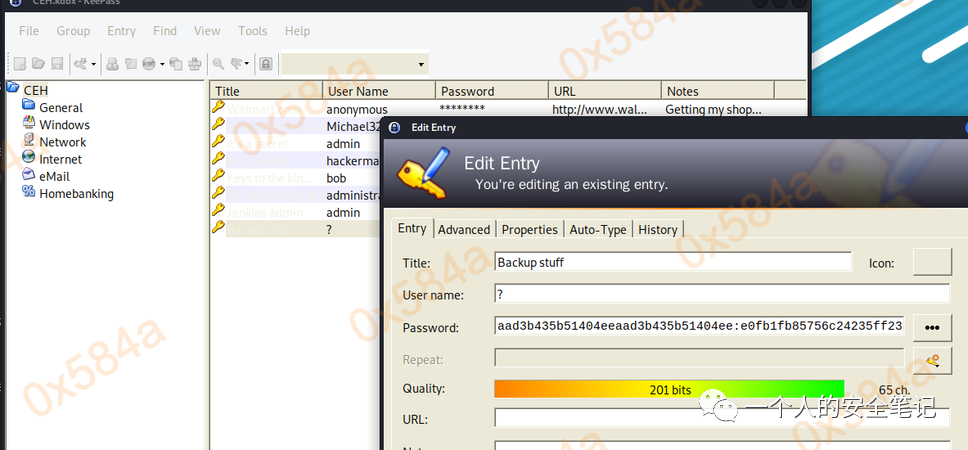Toggle password visibility with the dots button

[x=932, y=328]
